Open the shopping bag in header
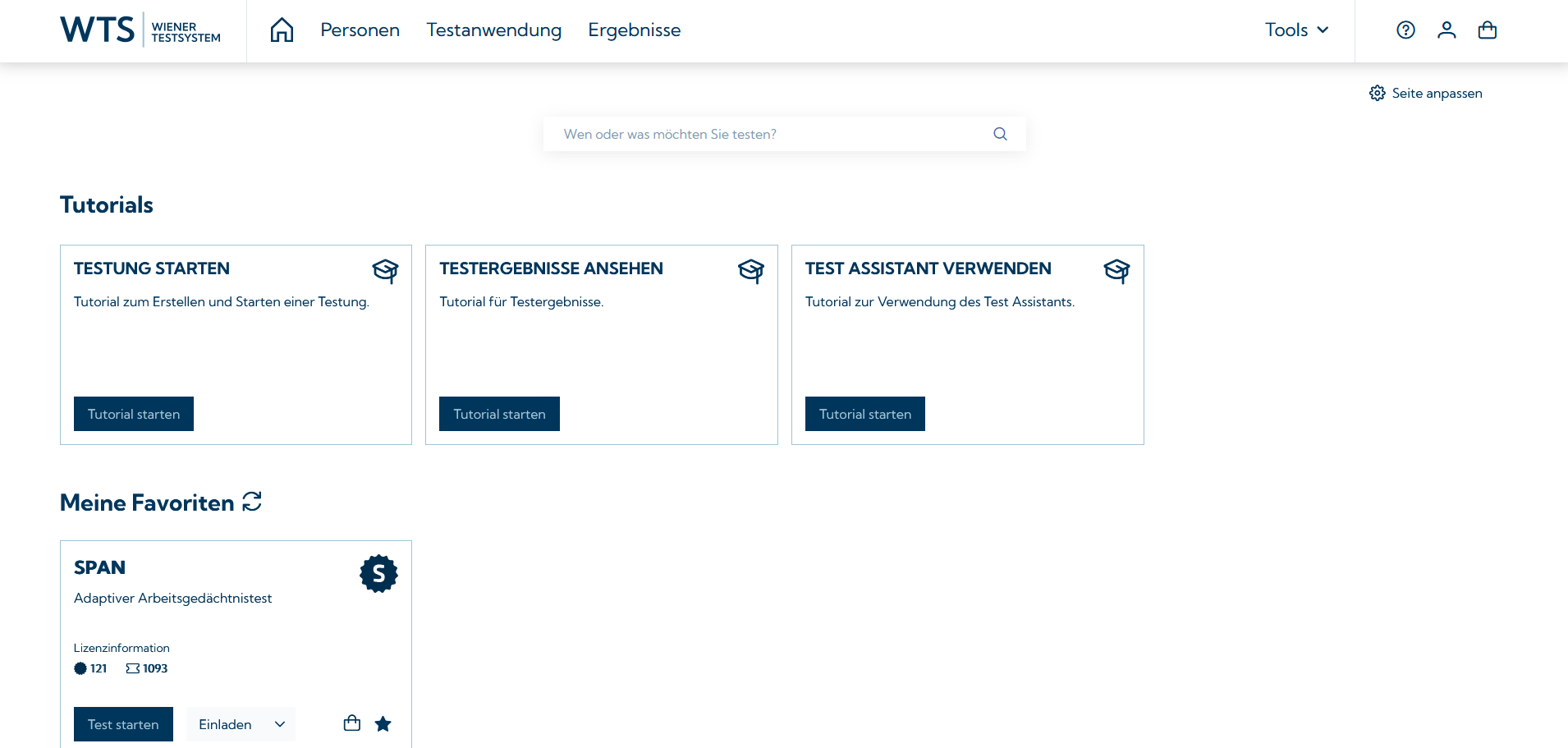Image resolution: width=1568 pixels, height=748 pixels. tap(1487, 30)
